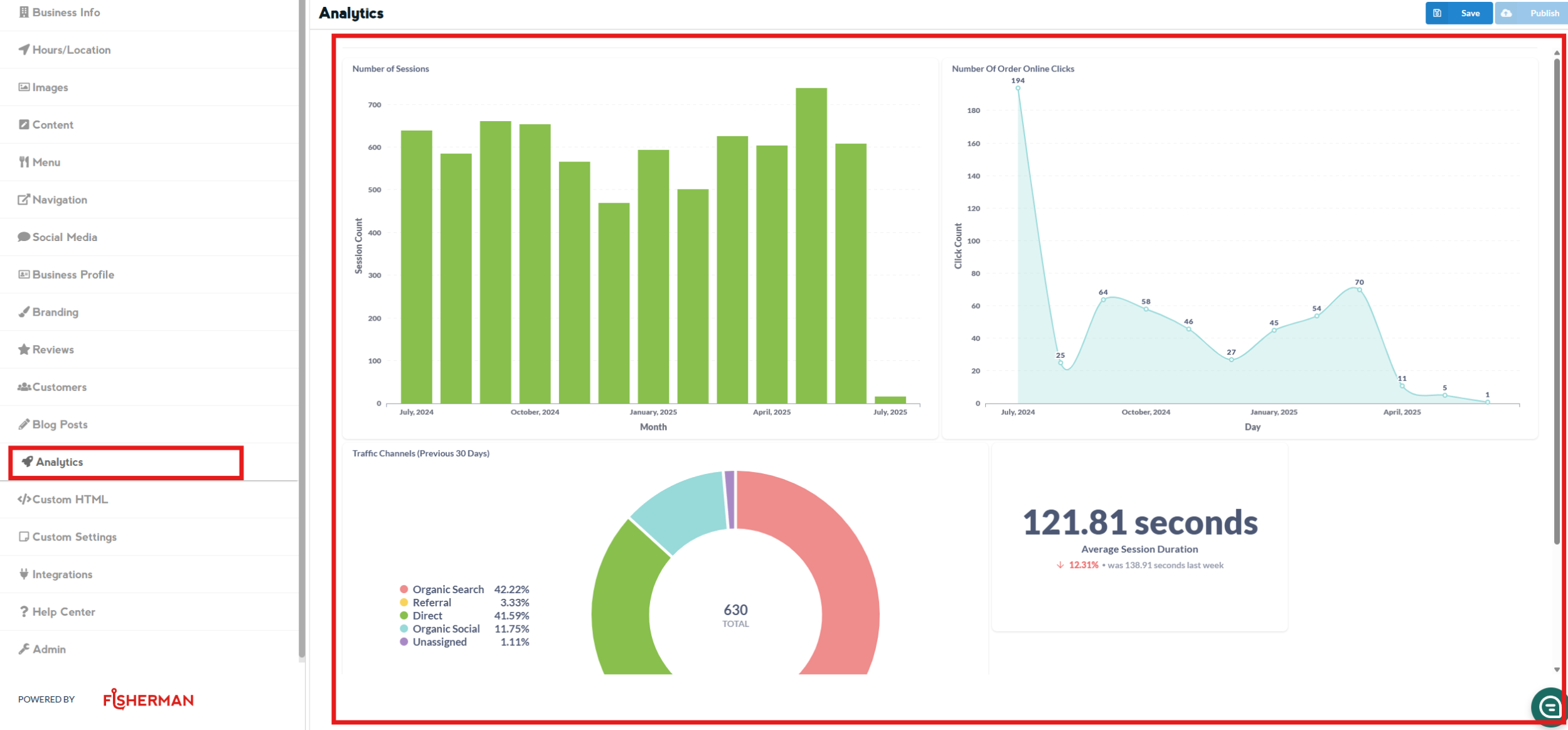Click the Integrations plug icon

tap(24, 574)
